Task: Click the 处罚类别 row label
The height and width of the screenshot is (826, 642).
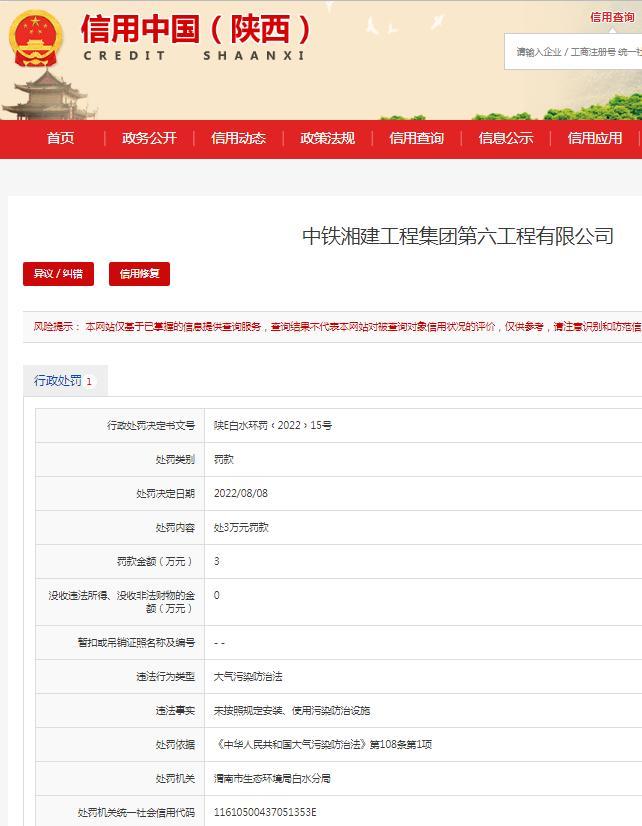Action: (175, 459)
